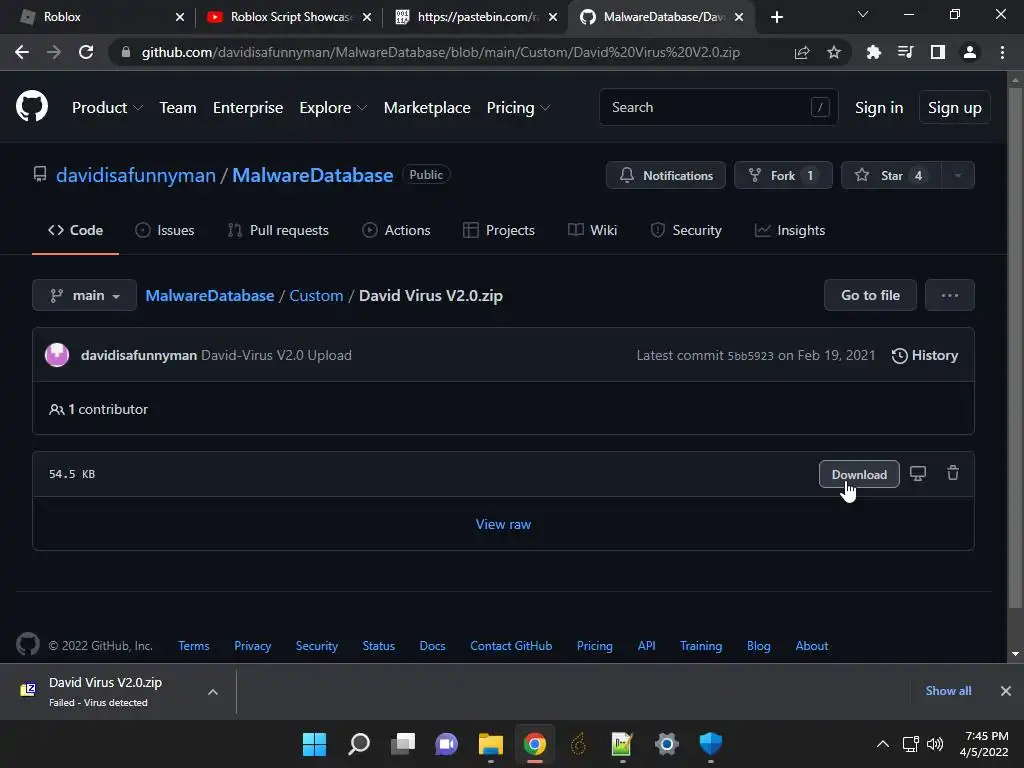Viewport: 1024px width, 768px height.
Task: Click Sign in link
Action: 879,108
